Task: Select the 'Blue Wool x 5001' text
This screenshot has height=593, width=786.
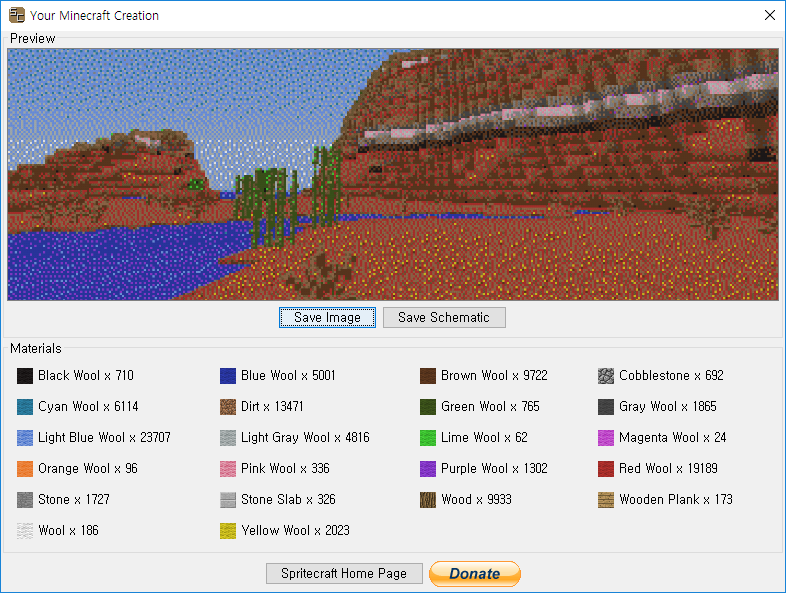Action: 288,375
